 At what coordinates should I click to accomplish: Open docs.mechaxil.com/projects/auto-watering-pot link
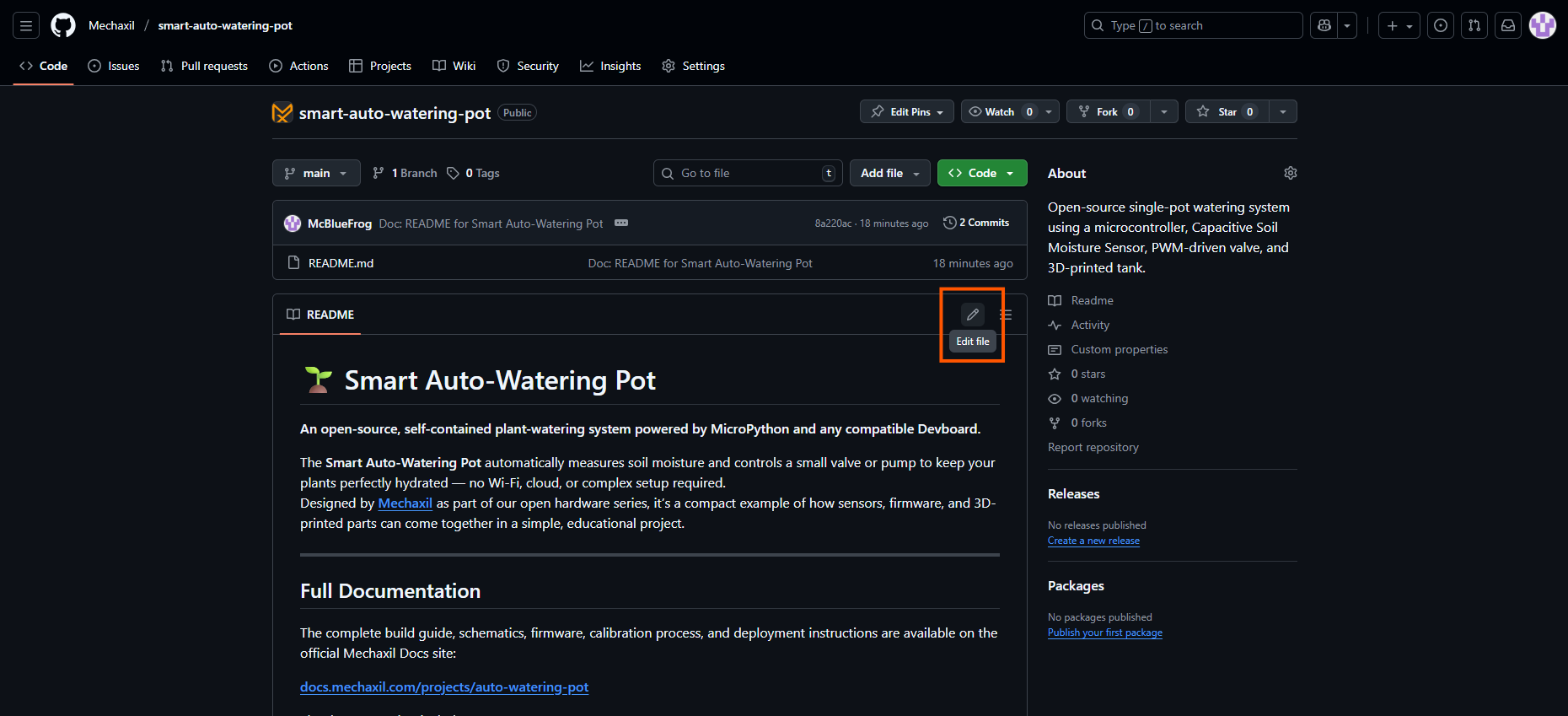[444, 686]
